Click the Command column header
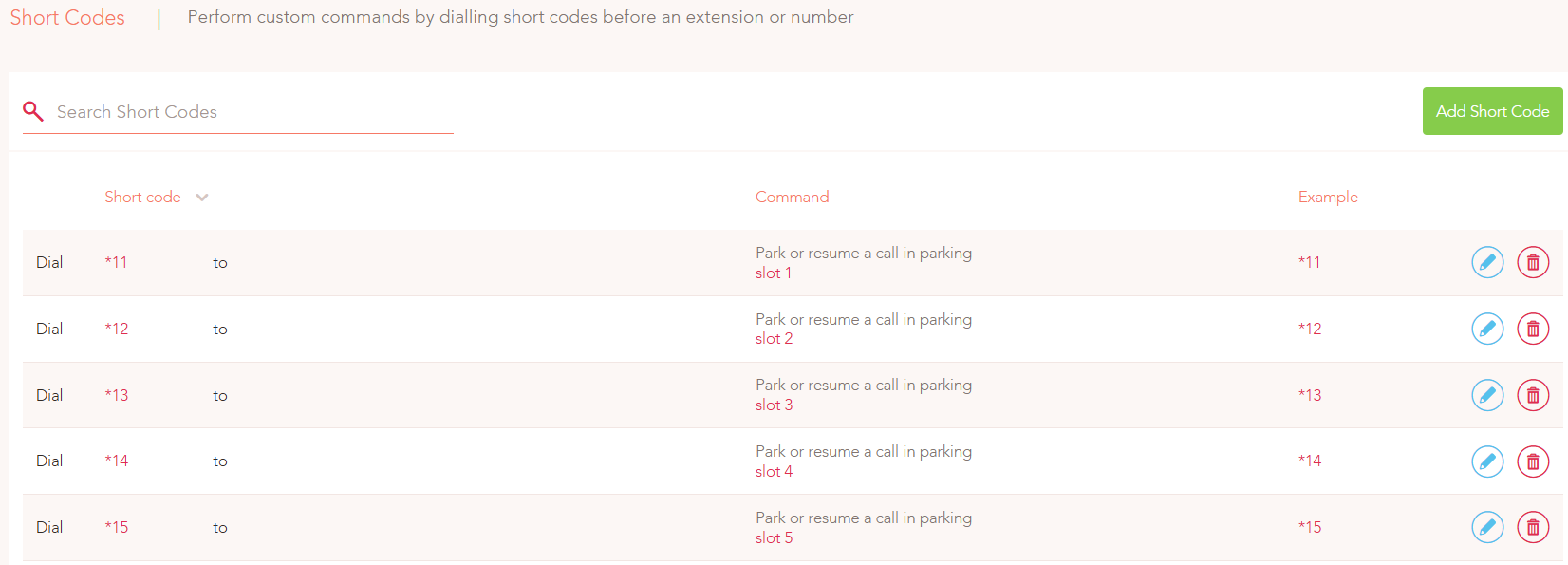The image size is (1568, 565). click(792, 197)
